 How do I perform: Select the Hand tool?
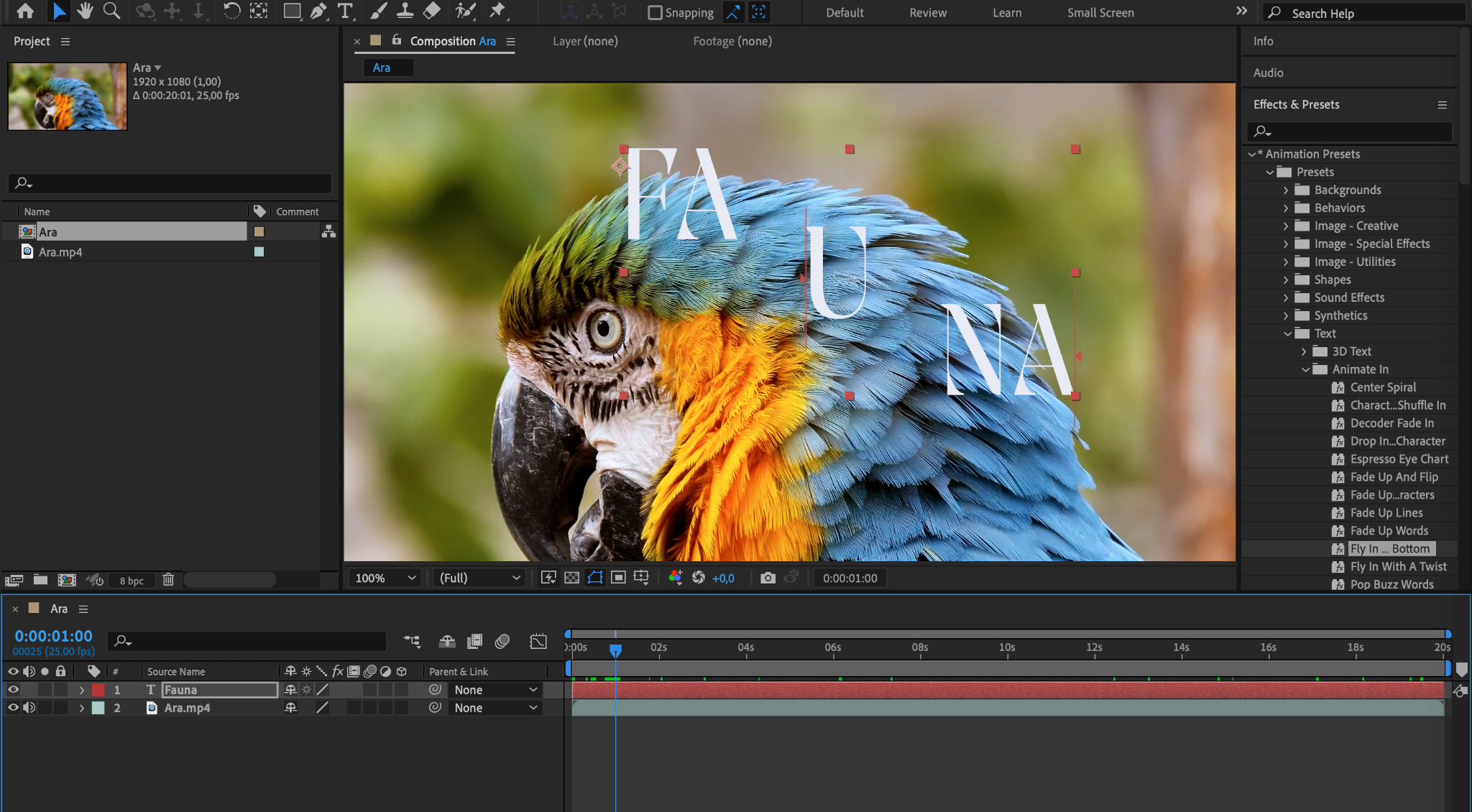tap(85, 11)
